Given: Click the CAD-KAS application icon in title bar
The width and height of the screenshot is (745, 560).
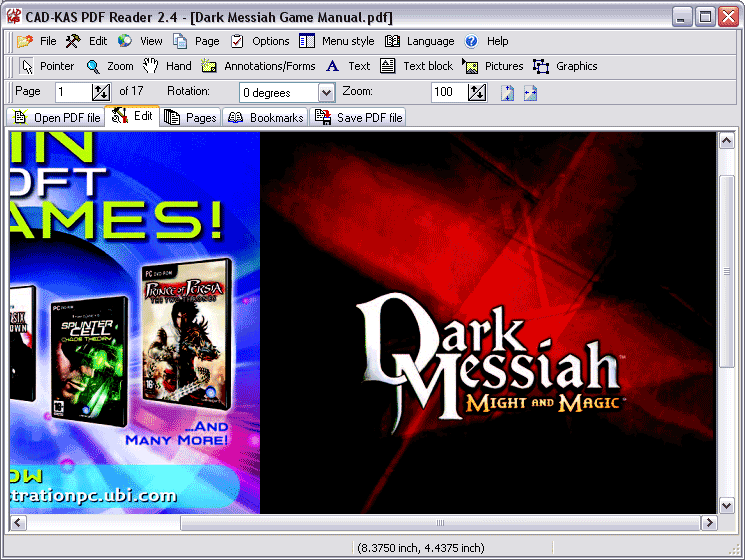Looking at the screenshot, I should (x=14, y=16).
